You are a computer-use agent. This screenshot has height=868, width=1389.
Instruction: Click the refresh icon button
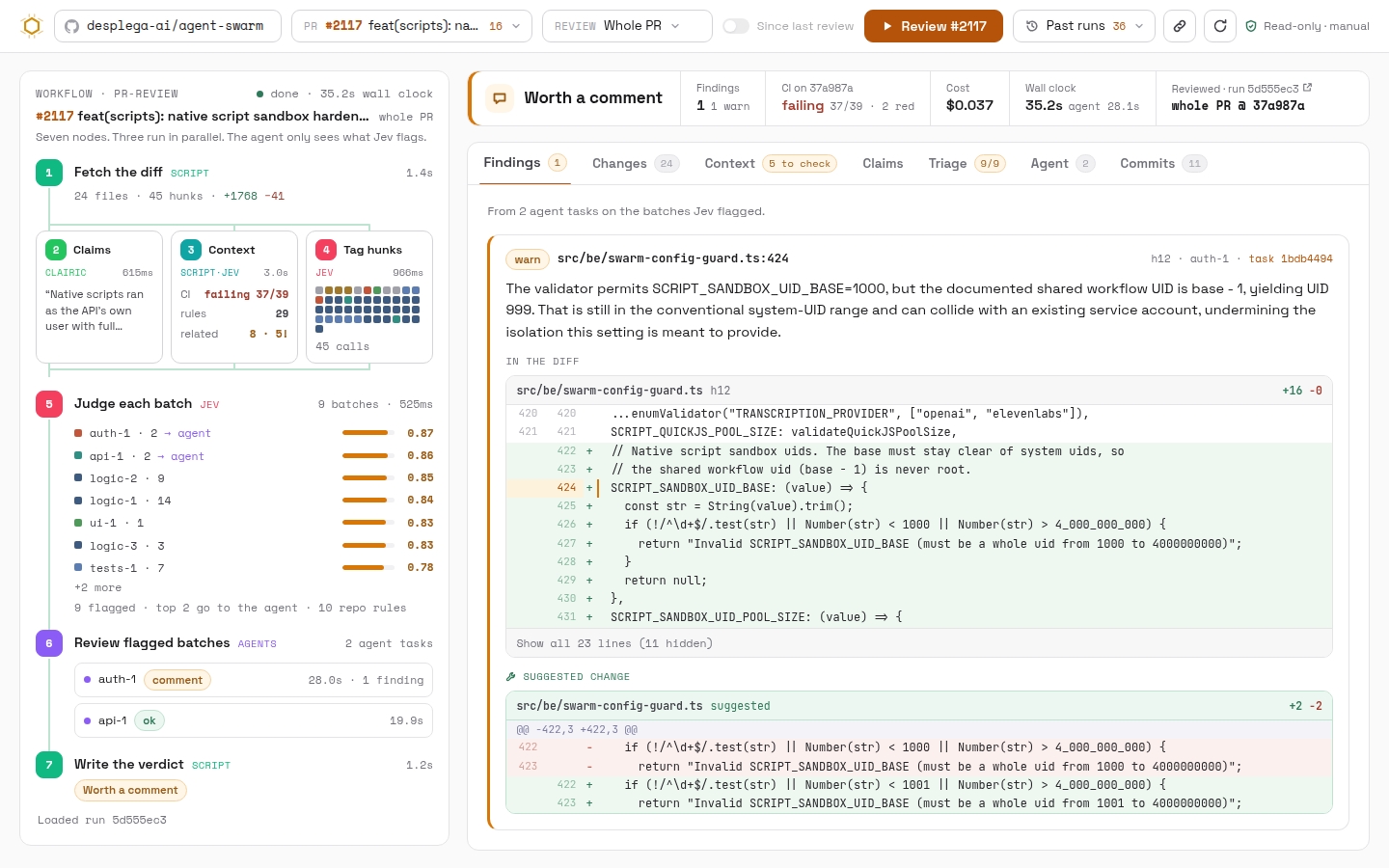coord(1220,26)
